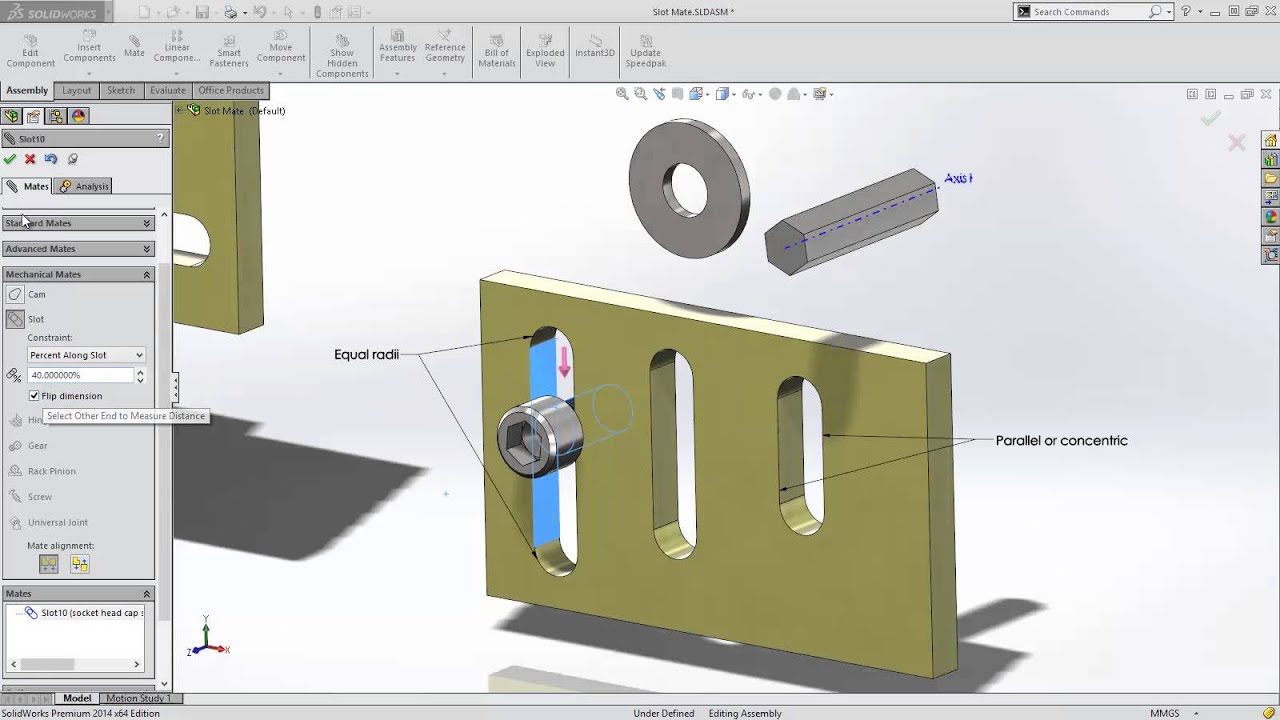This screenshot has height=720, width=1280.
Task: Switch to the Sketch tab
Action: click(121, 90)
